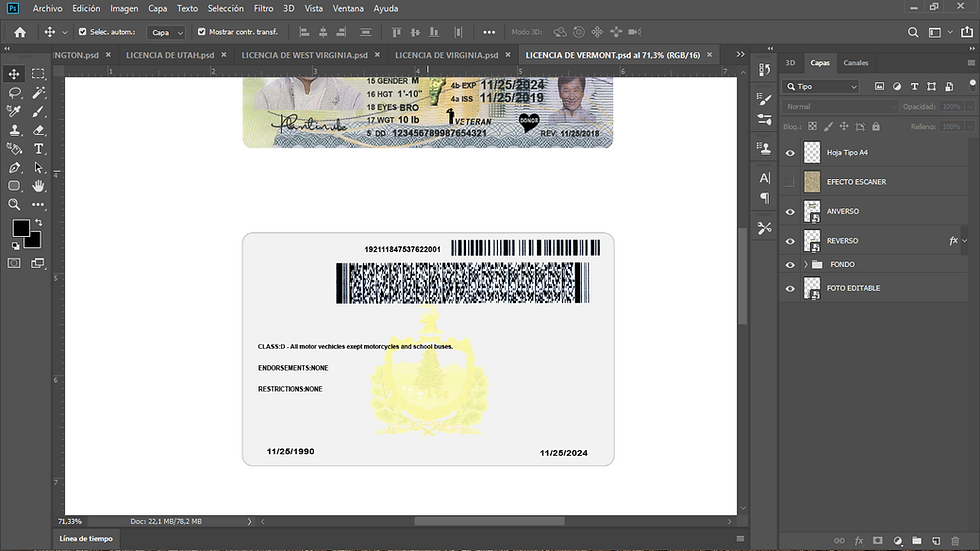Open the Opacidad value dropdown

(970, 107)
